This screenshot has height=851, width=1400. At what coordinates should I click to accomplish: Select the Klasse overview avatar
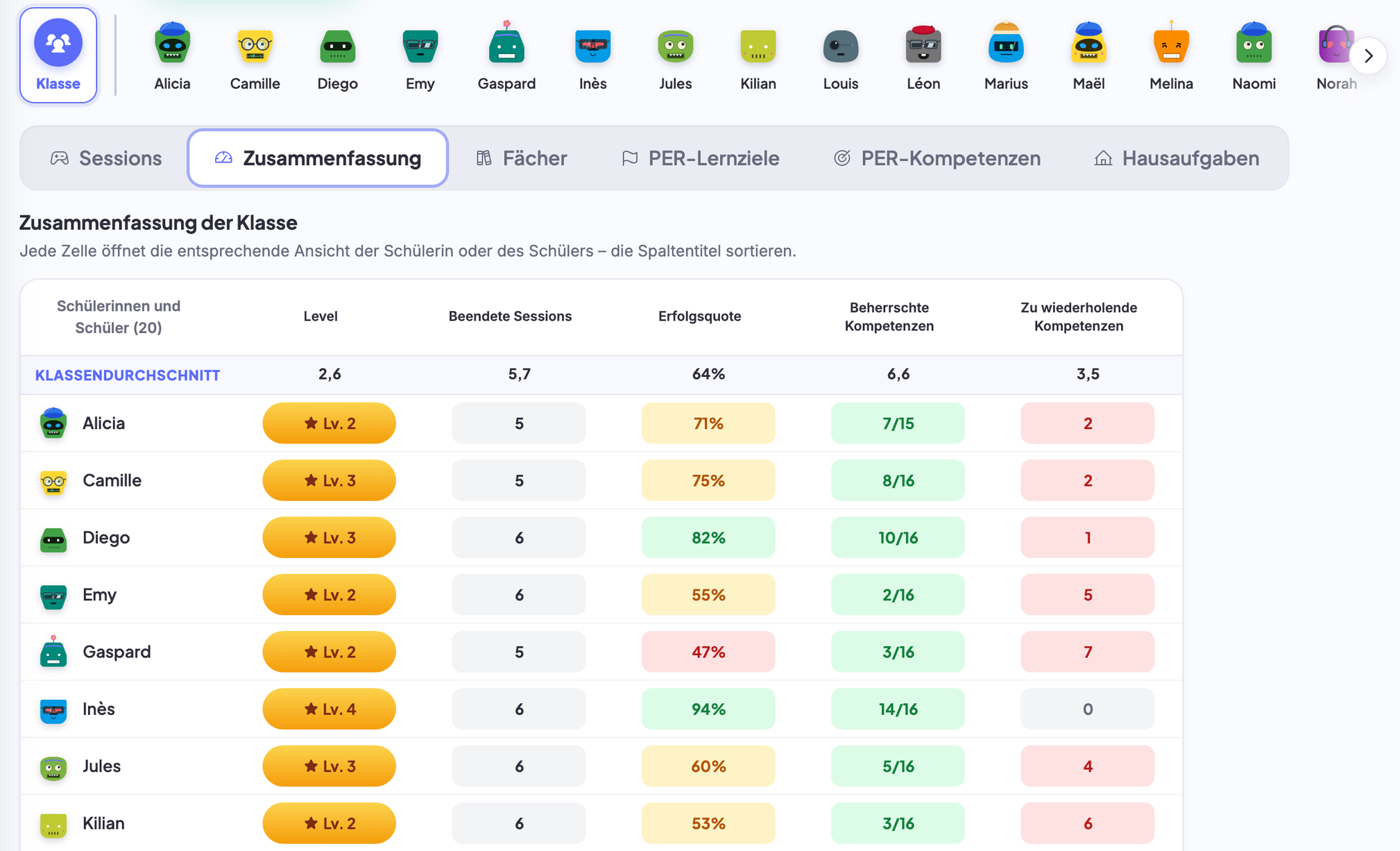58,56
